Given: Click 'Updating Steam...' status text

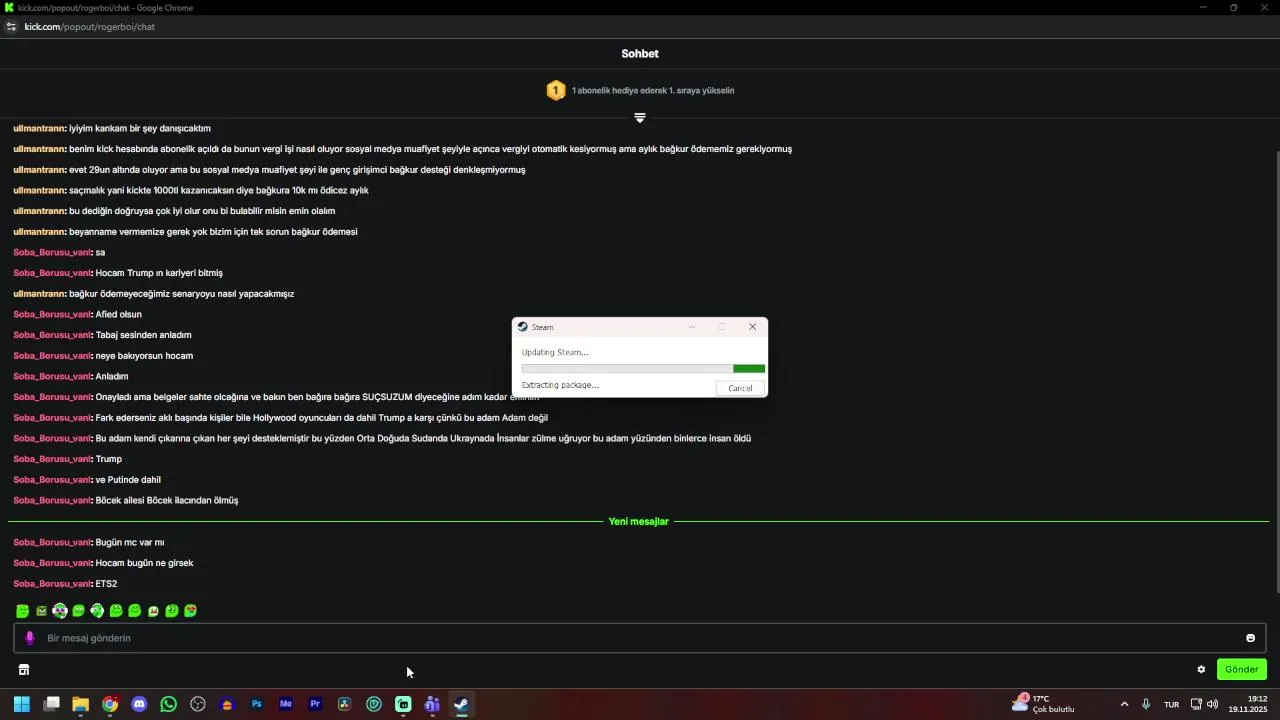Looking at the screenshot, I should click(x=555, y=352).
